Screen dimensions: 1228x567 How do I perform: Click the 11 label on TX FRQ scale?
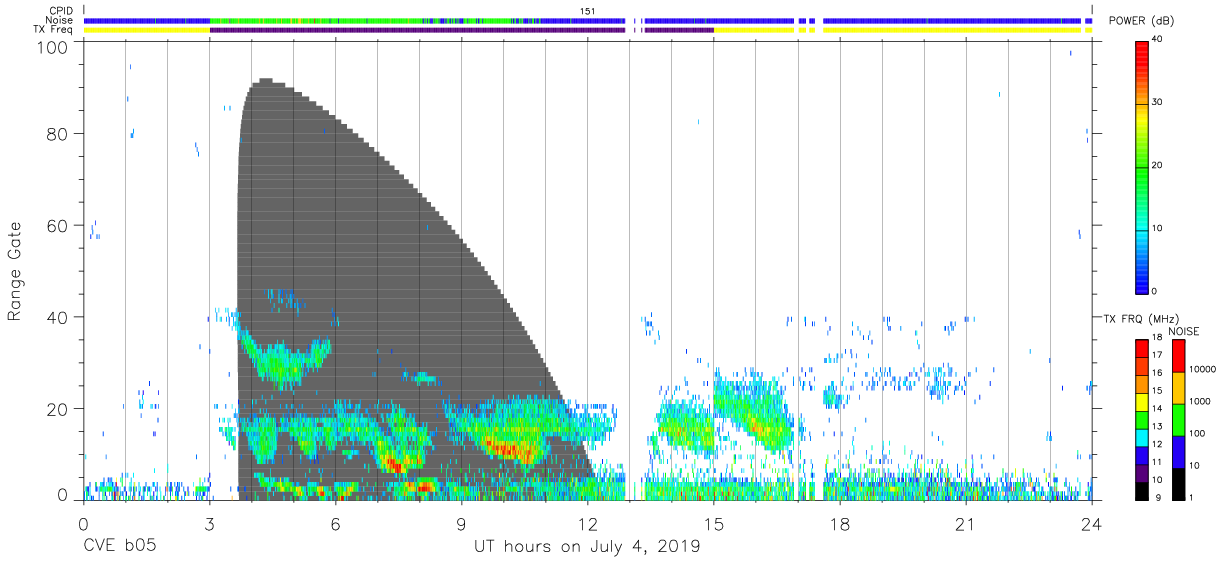(x=1156, y=462)
